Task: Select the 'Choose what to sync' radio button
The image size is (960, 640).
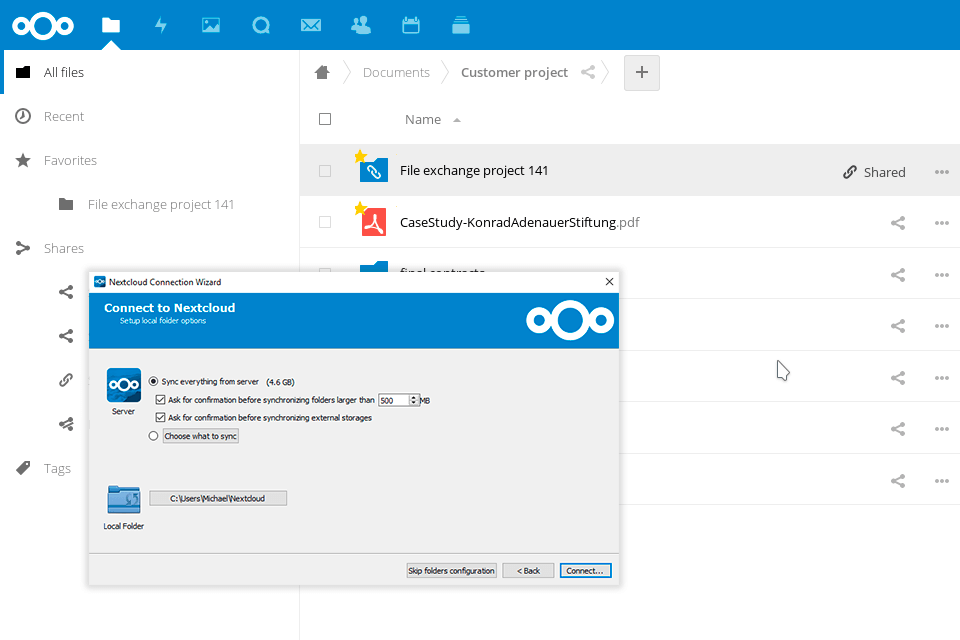Action: click(x=153, y=436)
